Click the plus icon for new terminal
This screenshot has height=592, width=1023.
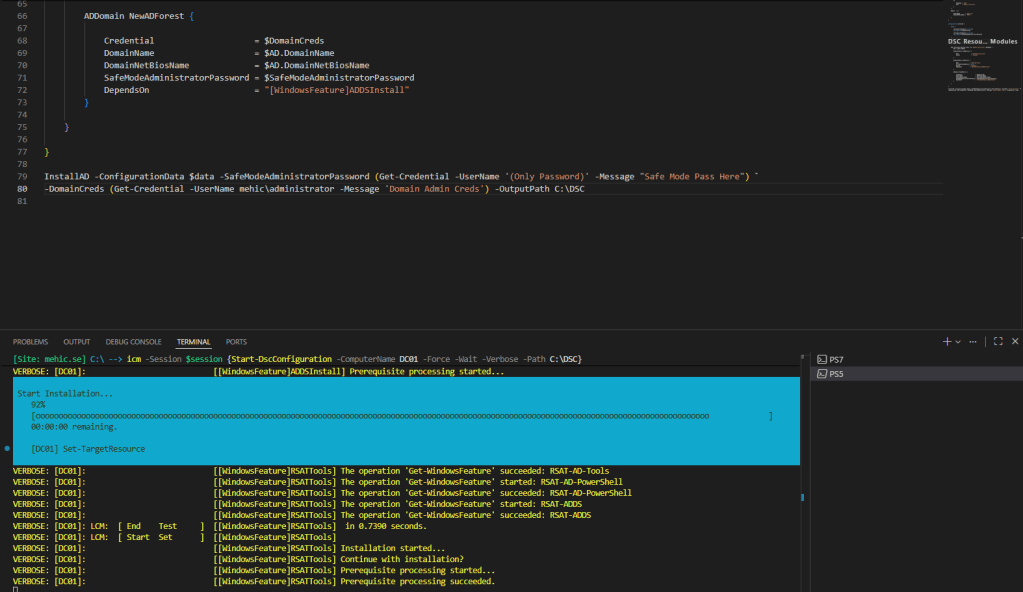coord(947,341)
